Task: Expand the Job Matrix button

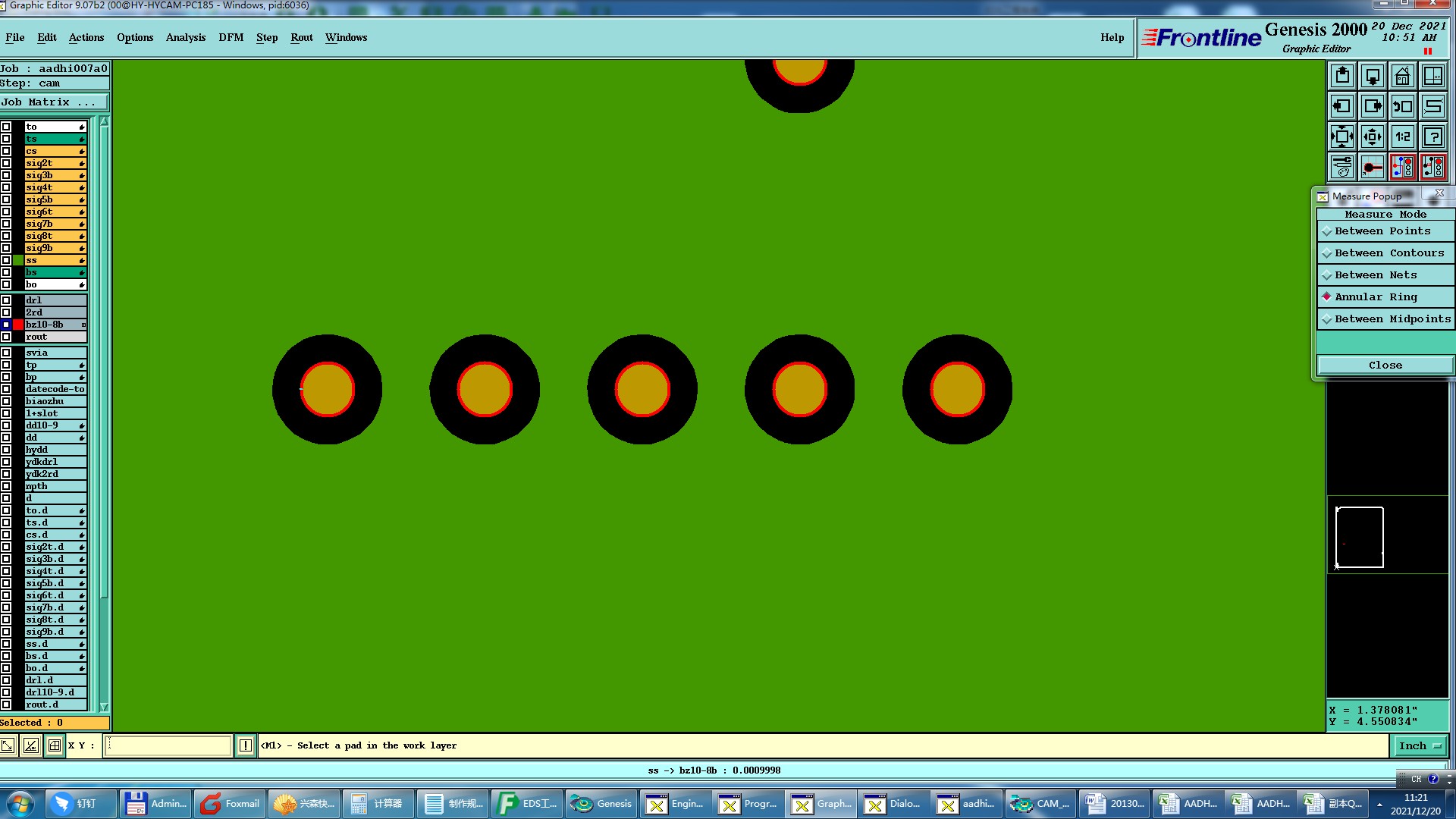Action: click(53, 102)
